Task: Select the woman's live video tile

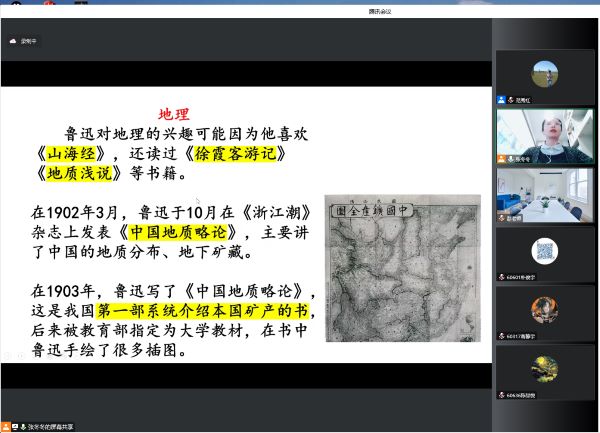Action: pyautogui.click(x=544, y=135)
